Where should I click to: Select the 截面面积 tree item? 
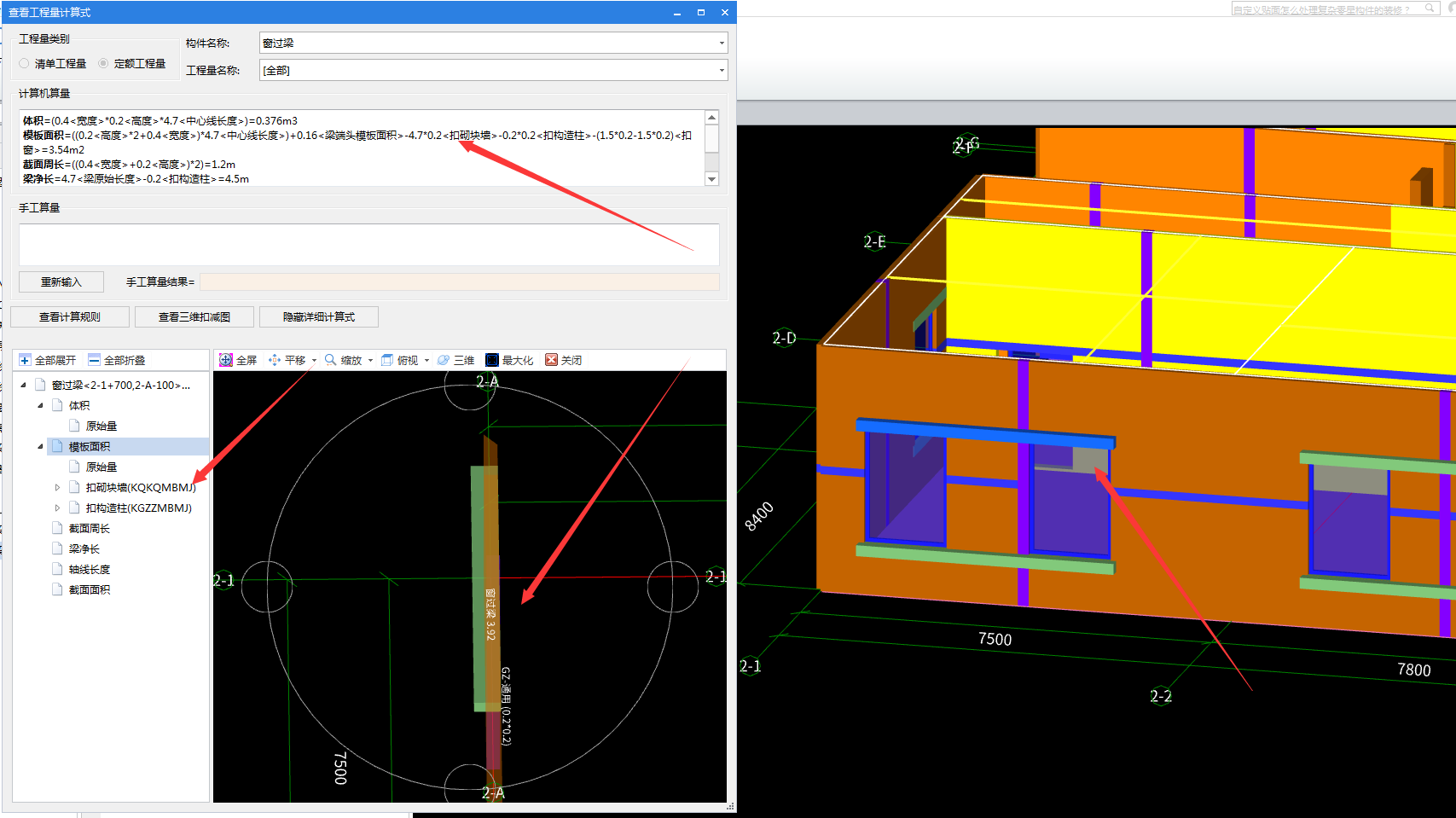click(x=90, y=590)
